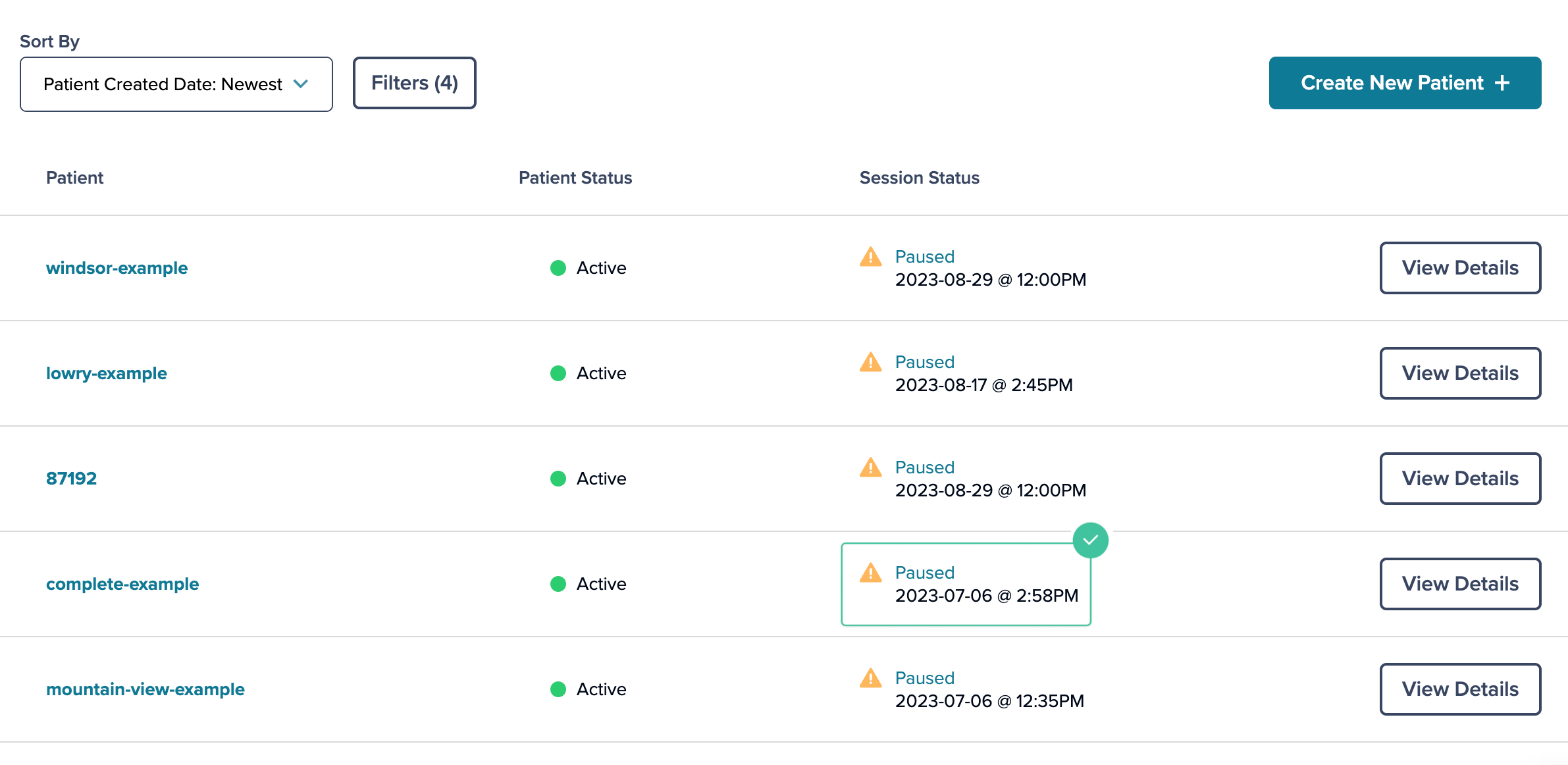Click the Paused status link for 87192

pos(924,467)
